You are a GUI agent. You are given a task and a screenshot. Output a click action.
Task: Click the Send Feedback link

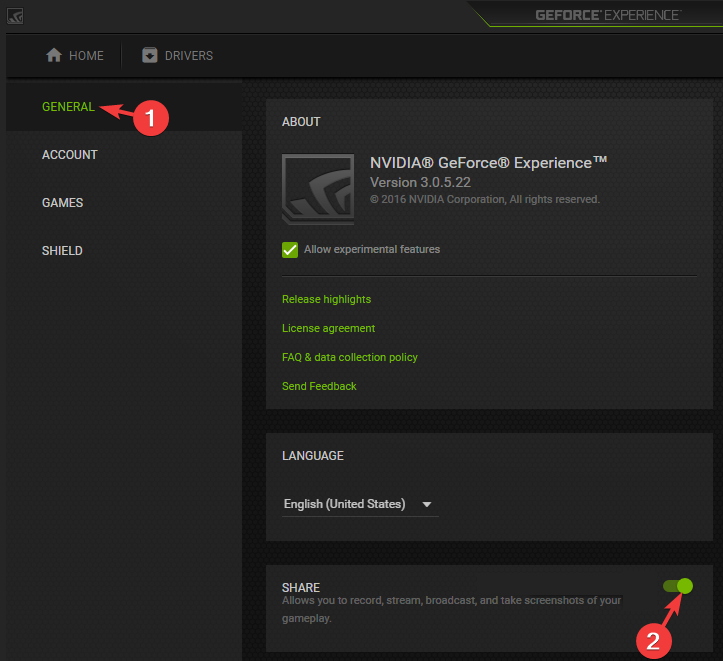[x=319, y=386]
